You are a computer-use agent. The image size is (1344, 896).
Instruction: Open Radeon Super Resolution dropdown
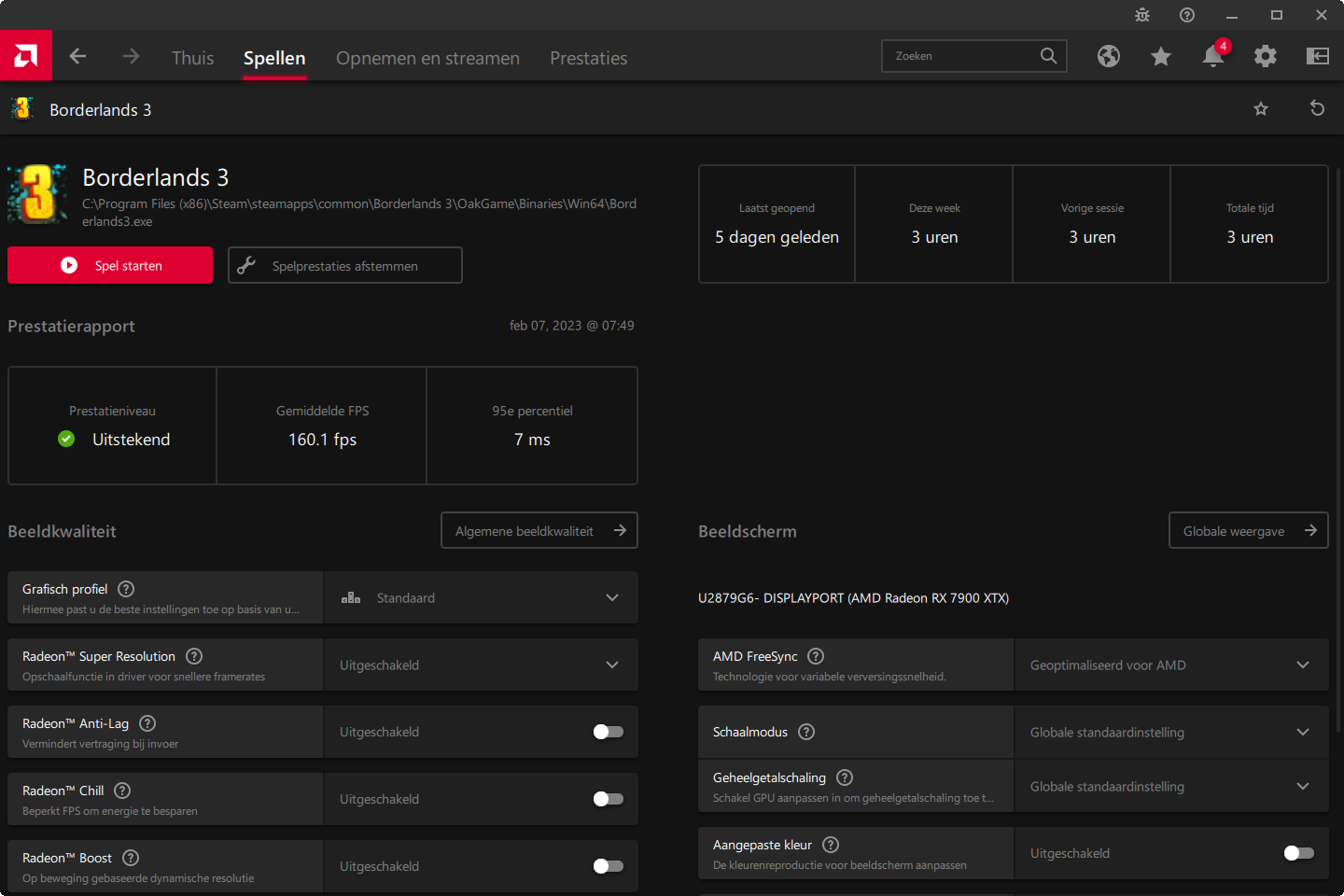[482, 665]
